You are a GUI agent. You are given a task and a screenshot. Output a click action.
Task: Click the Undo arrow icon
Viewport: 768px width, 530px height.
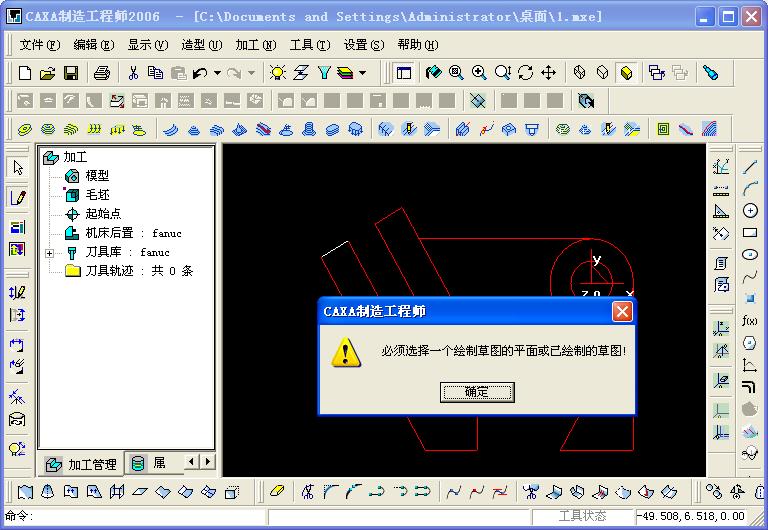(200, 73)
